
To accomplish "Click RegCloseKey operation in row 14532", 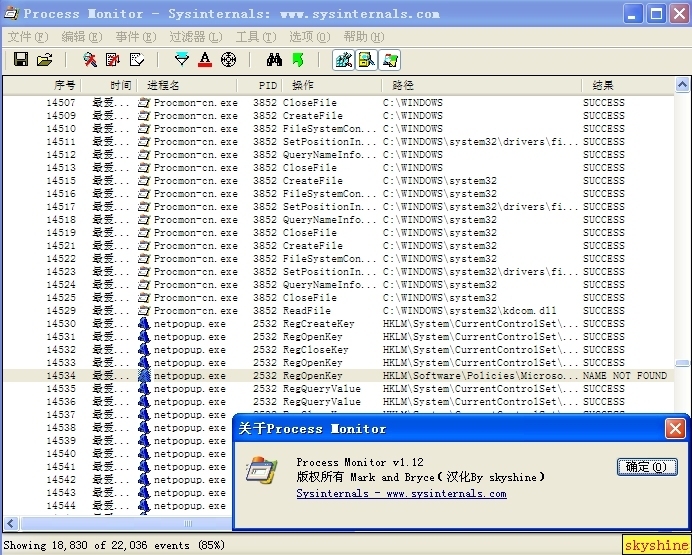I will (316, 349).
